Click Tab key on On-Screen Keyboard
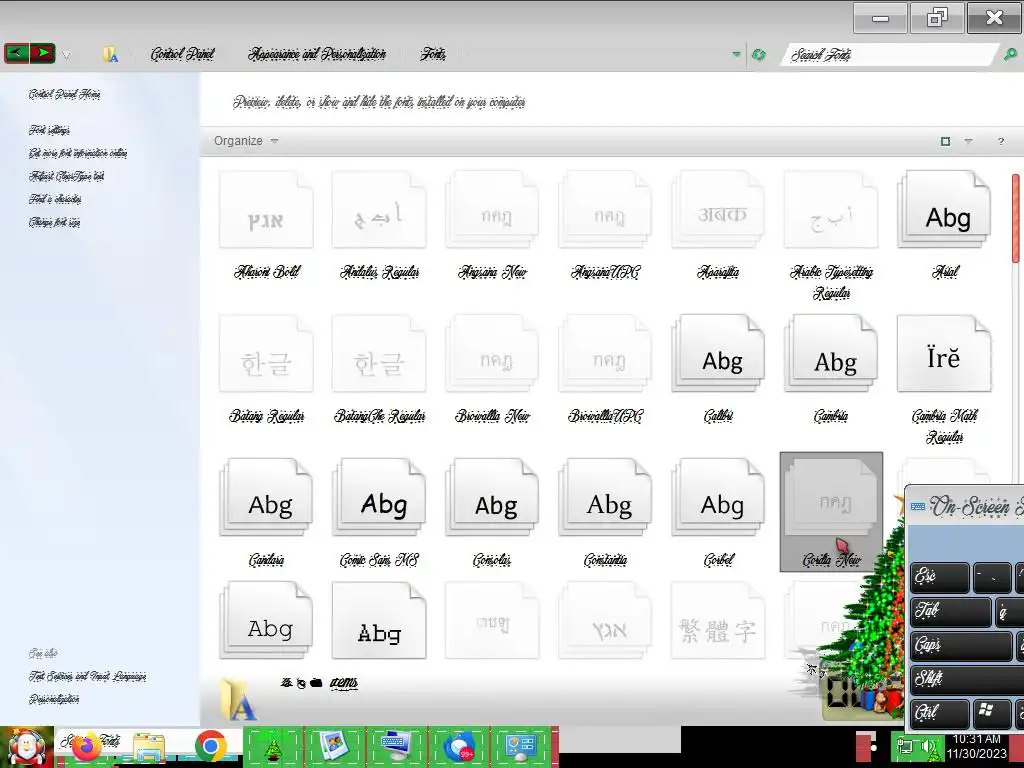Viewport: 1024px width, 768px height. pyautogui.click(x=950, y=612)
